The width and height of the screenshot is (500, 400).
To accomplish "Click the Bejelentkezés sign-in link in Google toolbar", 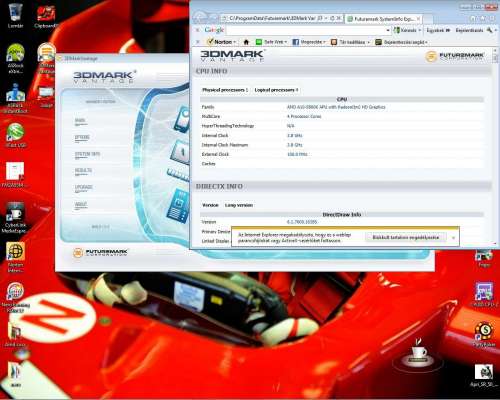I will (469, 30).
